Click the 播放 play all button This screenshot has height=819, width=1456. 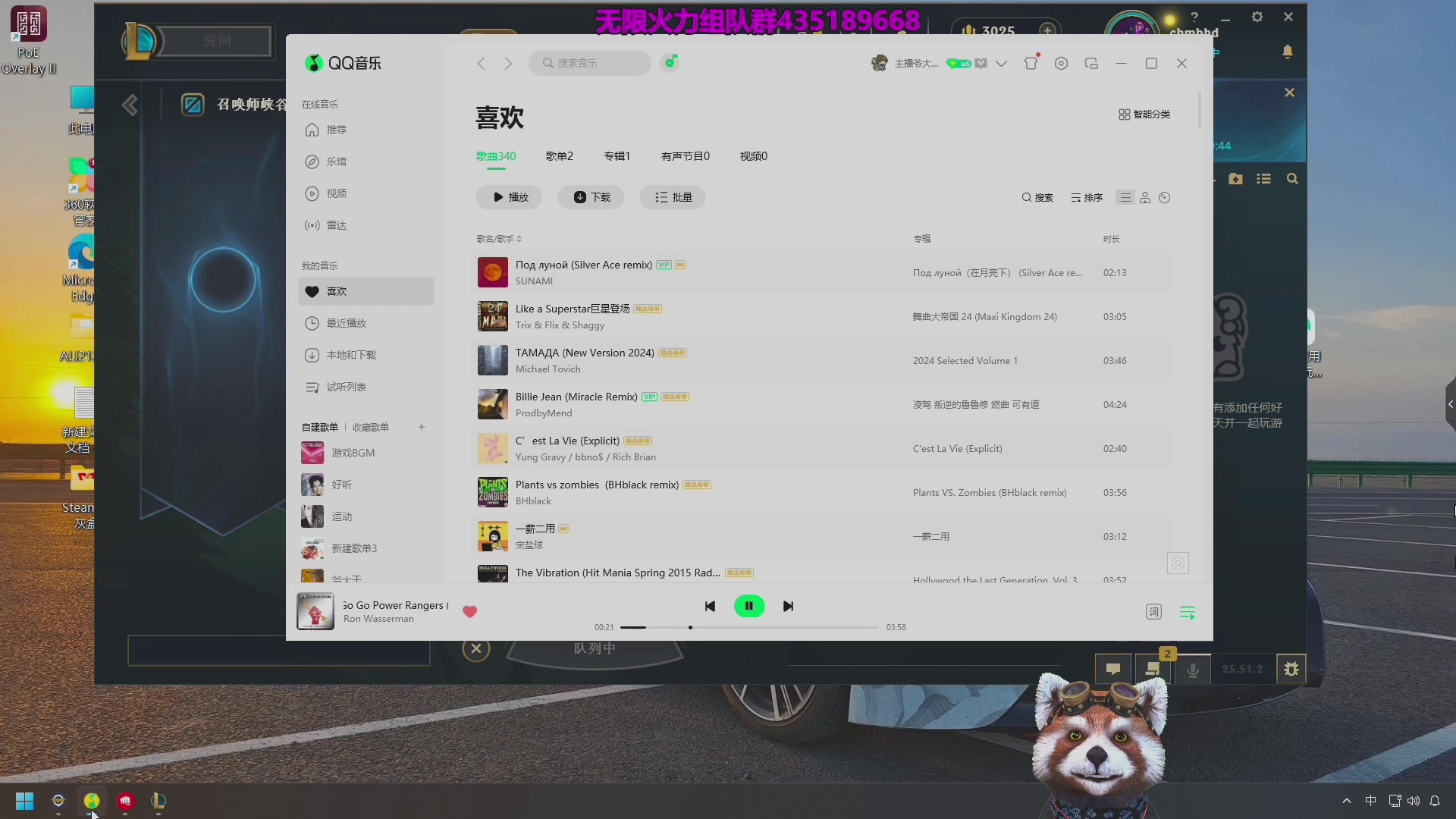[509, 197]
